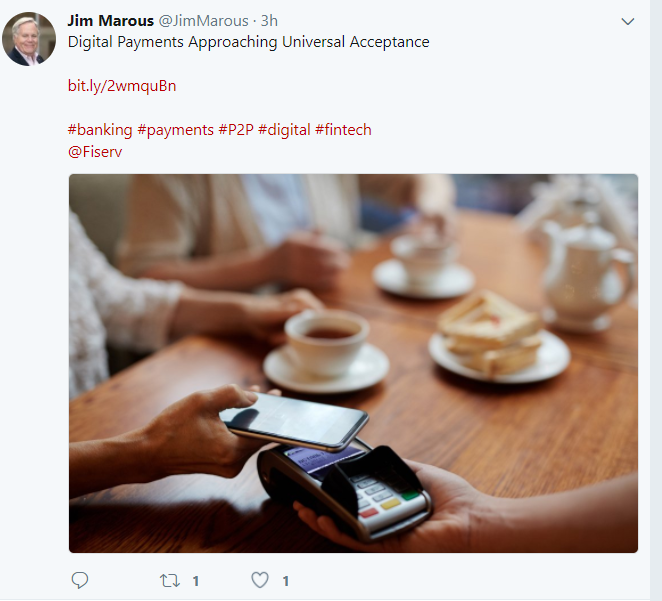Click the 'Digital Payments Approaching Universal Acceptance' text

[x=248, y=42]
